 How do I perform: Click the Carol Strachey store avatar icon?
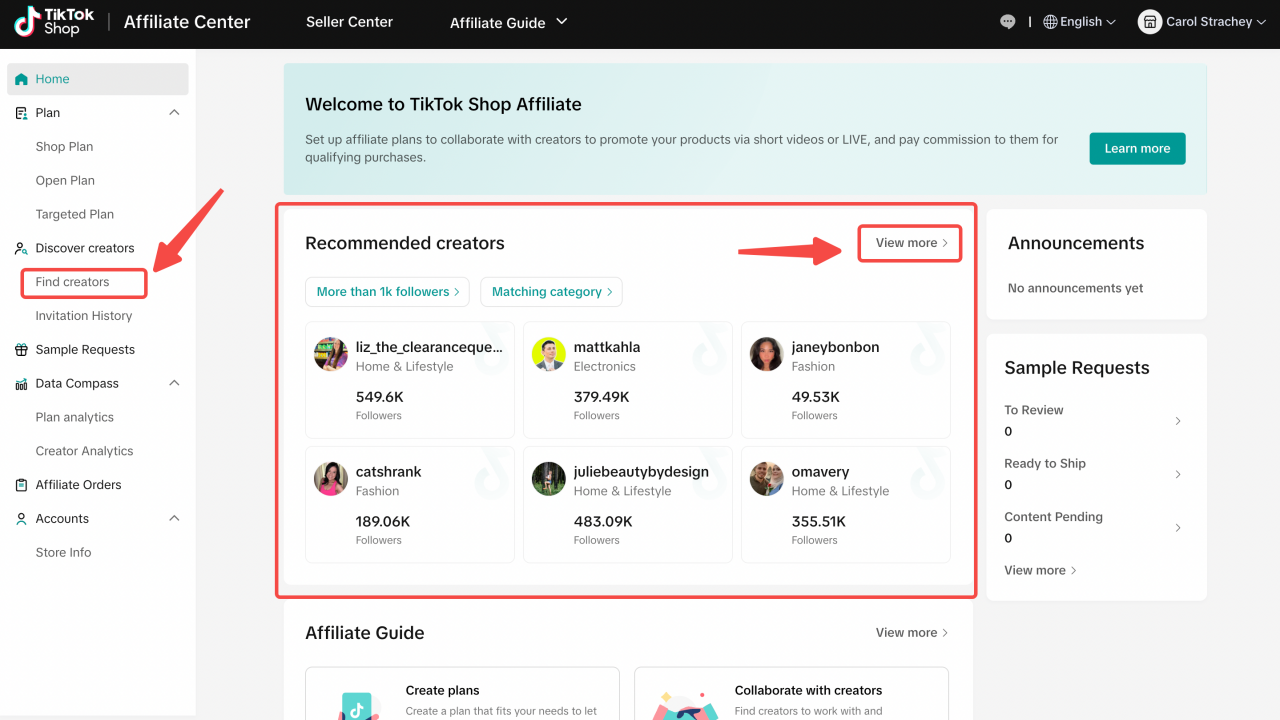[1150, 22]
